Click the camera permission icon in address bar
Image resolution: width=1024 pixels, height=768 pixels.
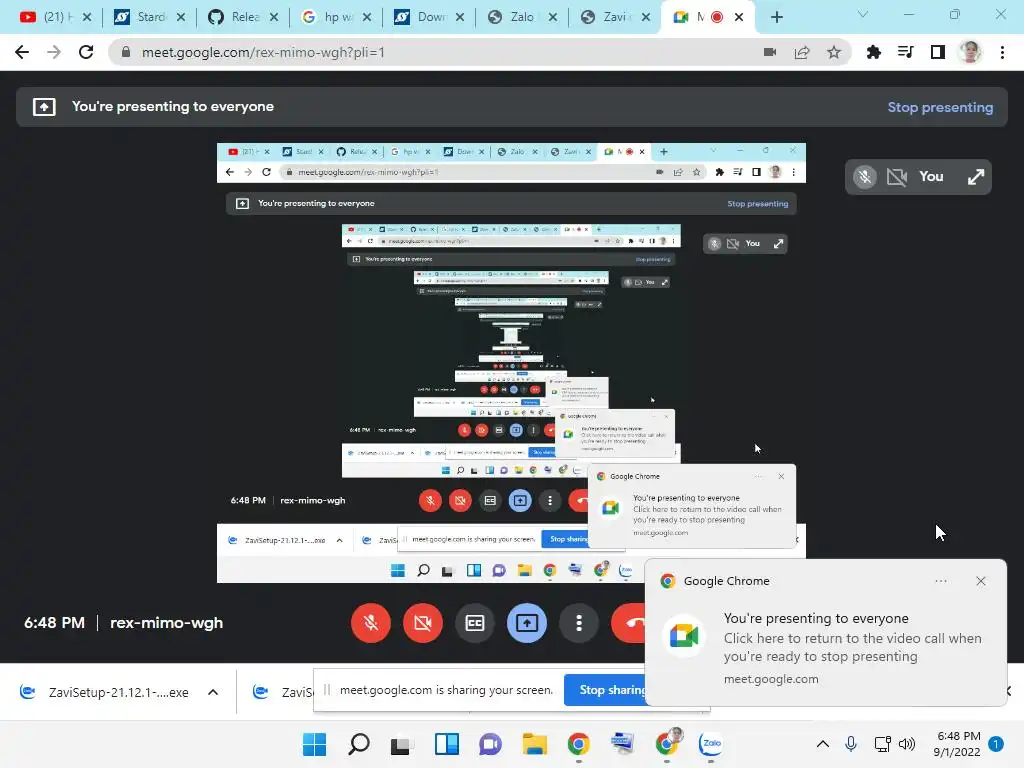pyautogui.click(x=770, y=52)
